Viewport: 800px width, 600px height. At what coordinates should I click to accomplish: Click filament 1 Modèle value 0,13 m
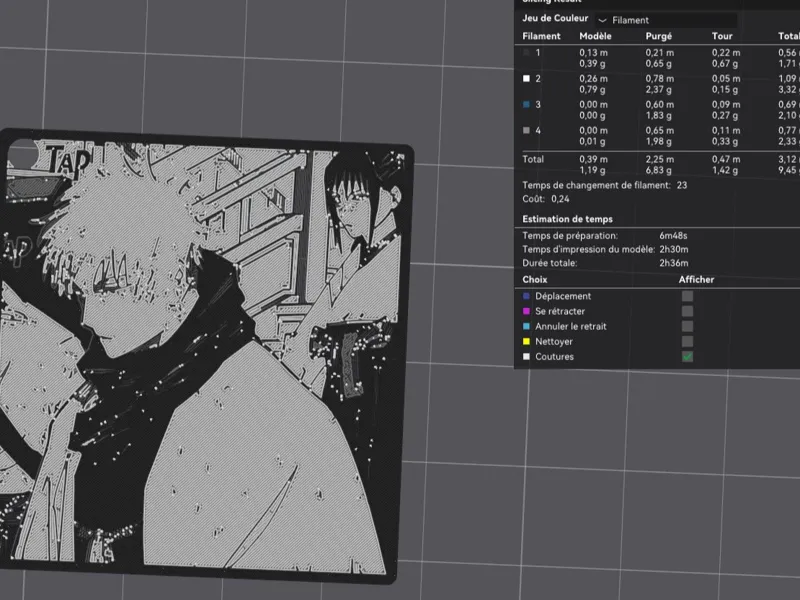pos(593,53)
